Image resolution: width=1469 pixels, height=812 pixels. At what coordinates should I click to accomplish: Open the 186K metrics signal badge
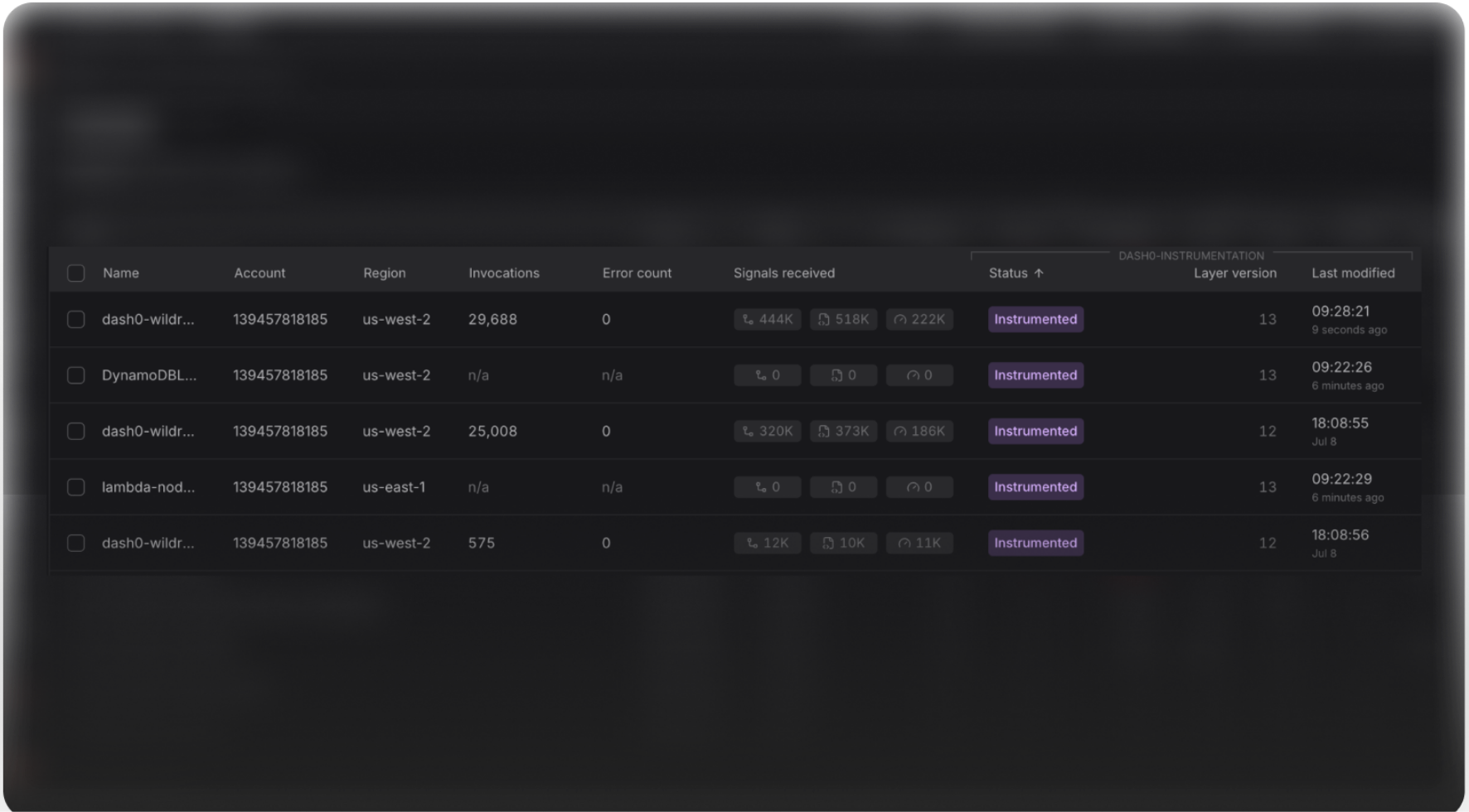coord(919,432)
